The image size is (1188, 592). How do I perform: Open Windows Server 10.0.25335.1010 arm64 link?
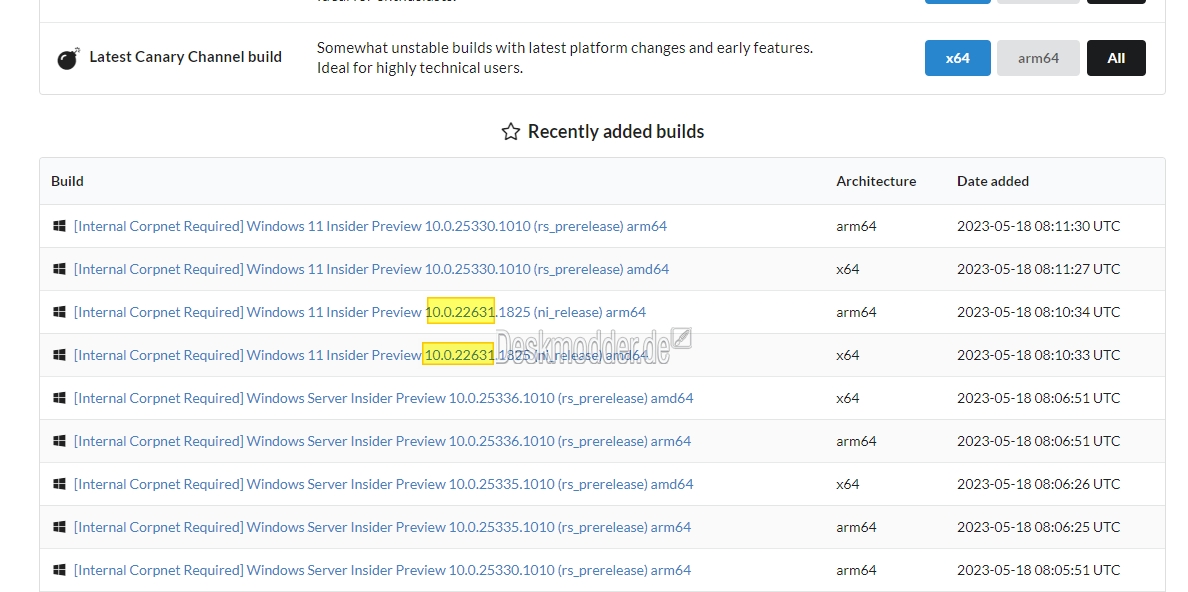tap(382, 527)
